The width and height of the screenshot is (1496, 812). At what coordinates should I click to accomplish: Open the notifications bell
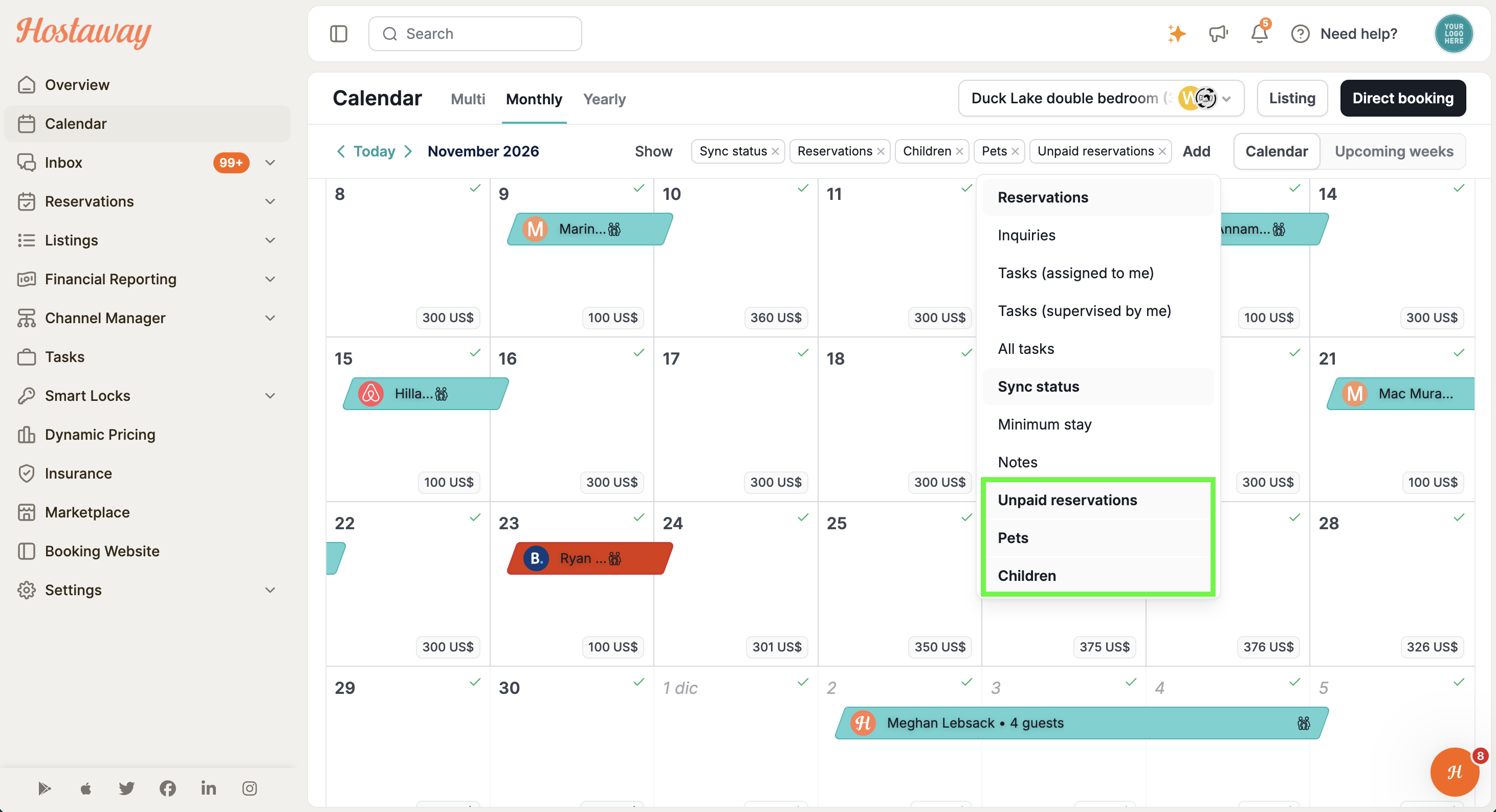point(1259,33)
